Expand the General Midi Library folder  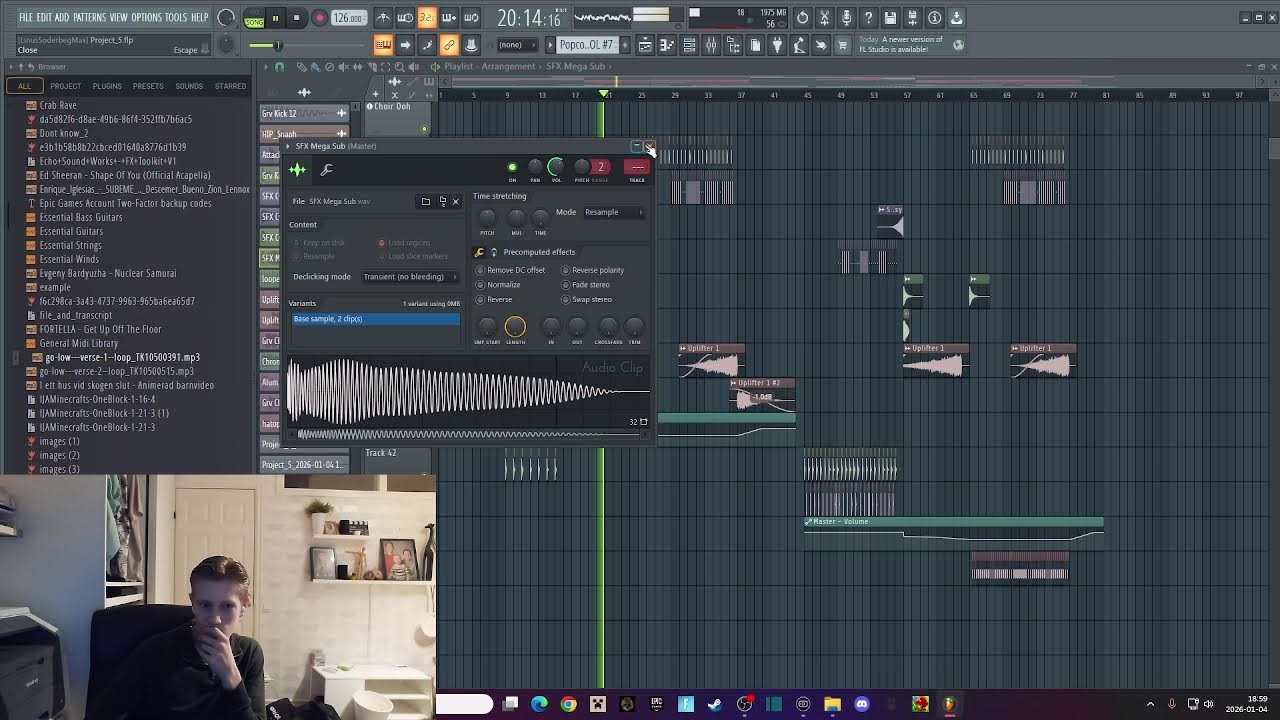coord(78,343)
